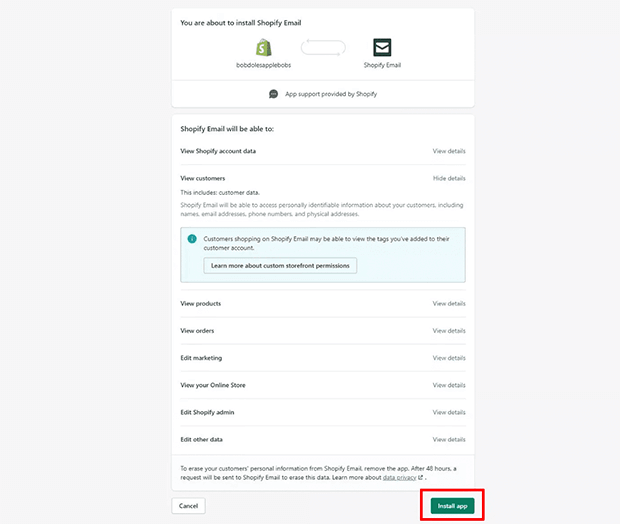The width and height of the screenshot is (620, 524).
Task: Hide details for View customers
Action: [449, 178]
